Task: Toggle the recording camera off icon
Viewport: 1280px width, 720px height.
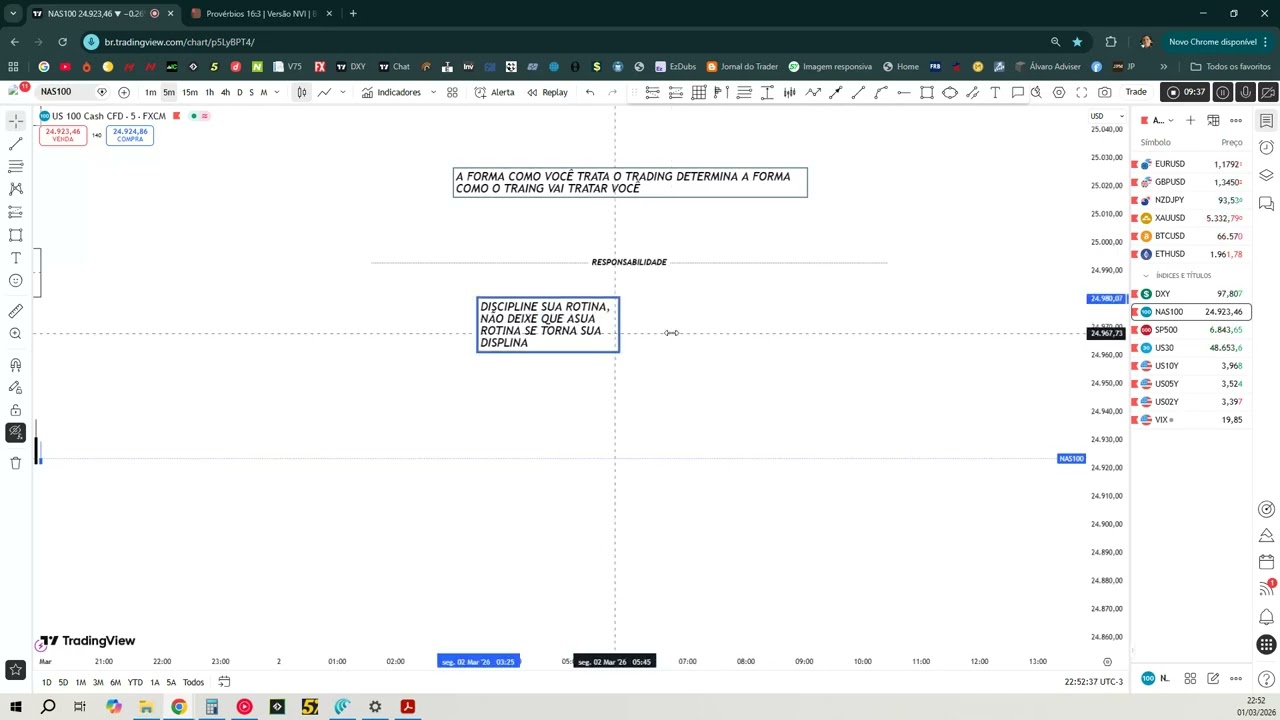Action: tap(1268, 92)
